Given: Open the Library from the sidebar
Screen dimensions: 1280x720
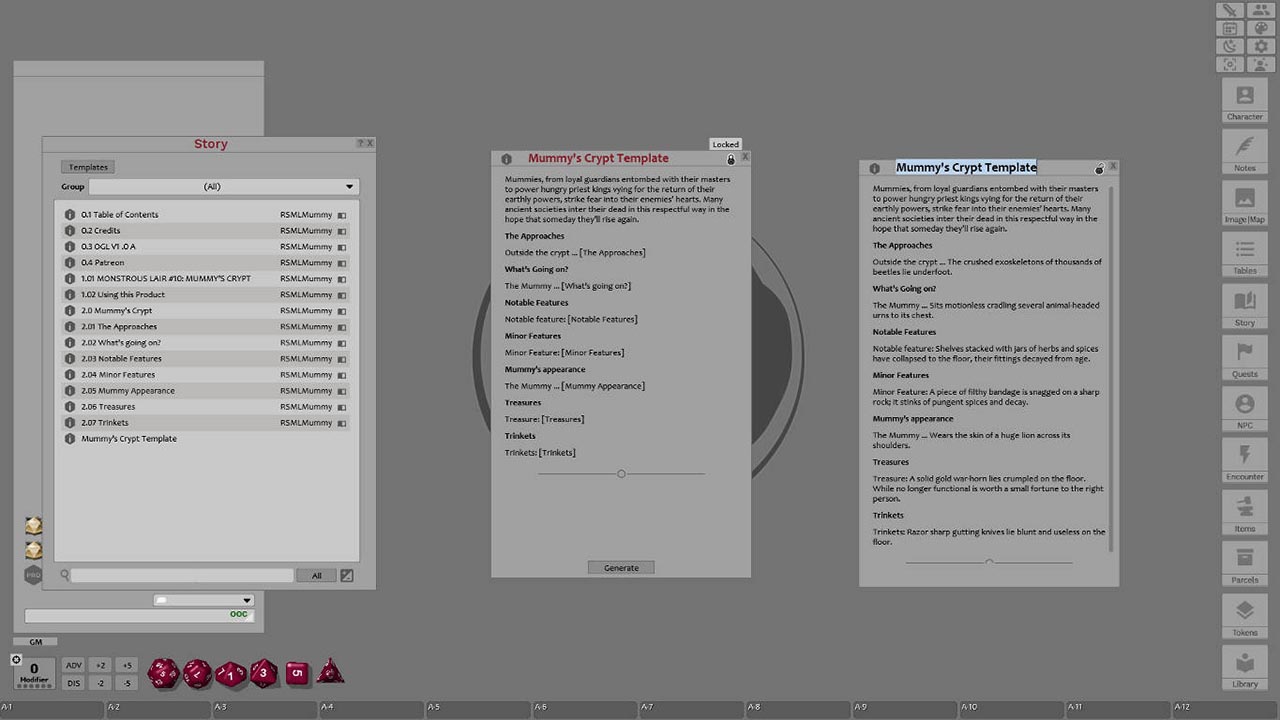Looking at the screenshot, I should (1244, 669).
